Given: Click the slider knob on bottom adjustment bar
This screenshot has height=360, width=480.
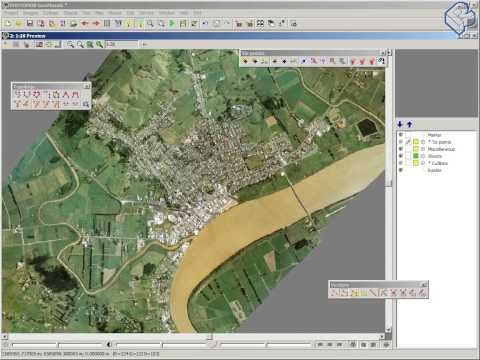Looking at the screenshot, I should pos(214,344).
